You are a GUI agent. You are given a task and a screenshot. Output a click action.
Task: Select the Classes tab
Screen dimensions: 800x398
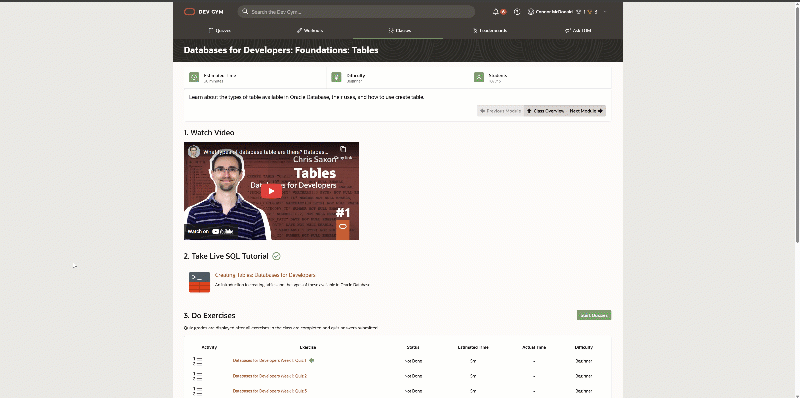click(x=399, y=31)
